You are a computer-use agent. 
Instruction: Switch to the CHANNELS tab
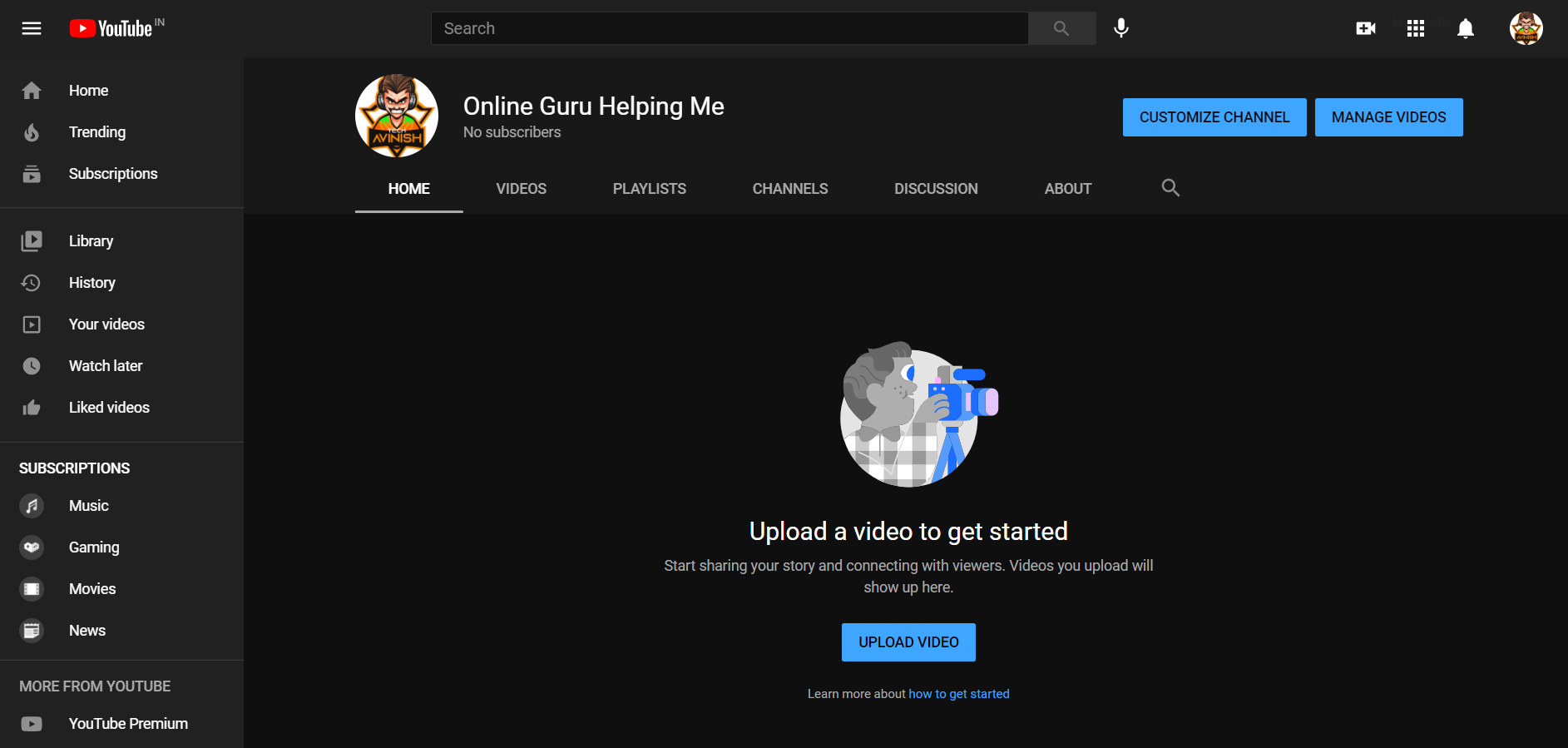pyautogui.click(x=790, y=189)
